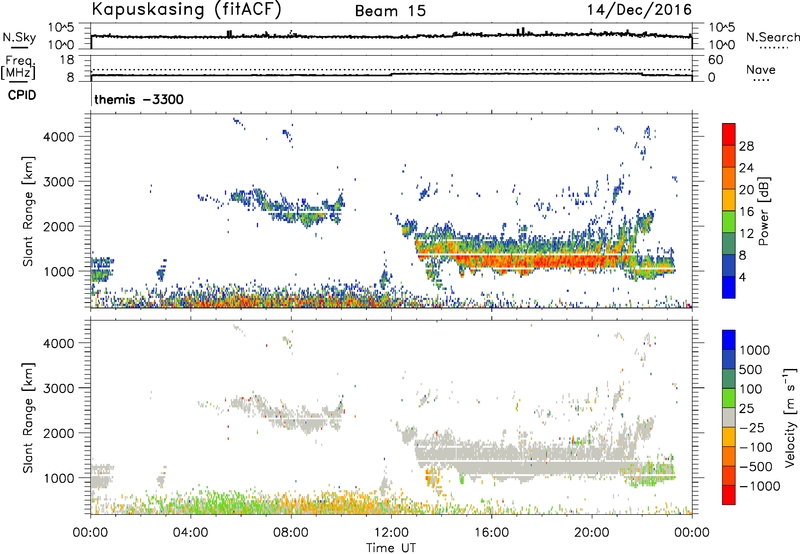The height and width of the screenshot is (554, 800).
Task: Click the Velocity panel "Slant Range [km]" label
Action: (28, 418)
